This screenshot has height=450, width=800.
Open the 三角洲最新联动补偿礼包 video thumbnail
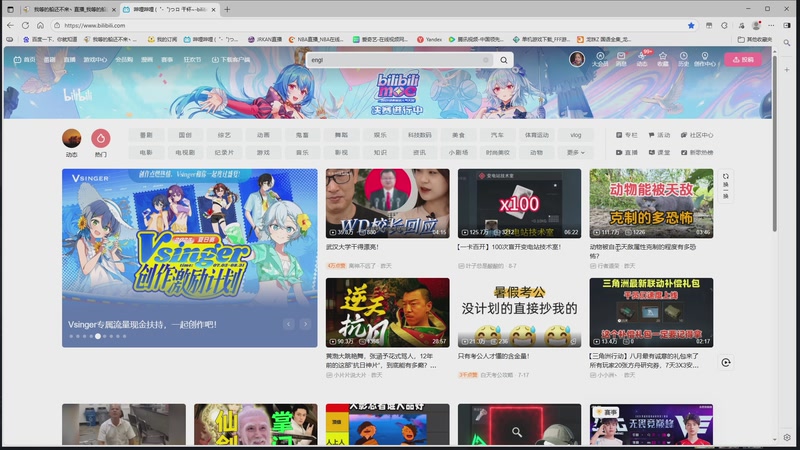(x=652, y=313)
